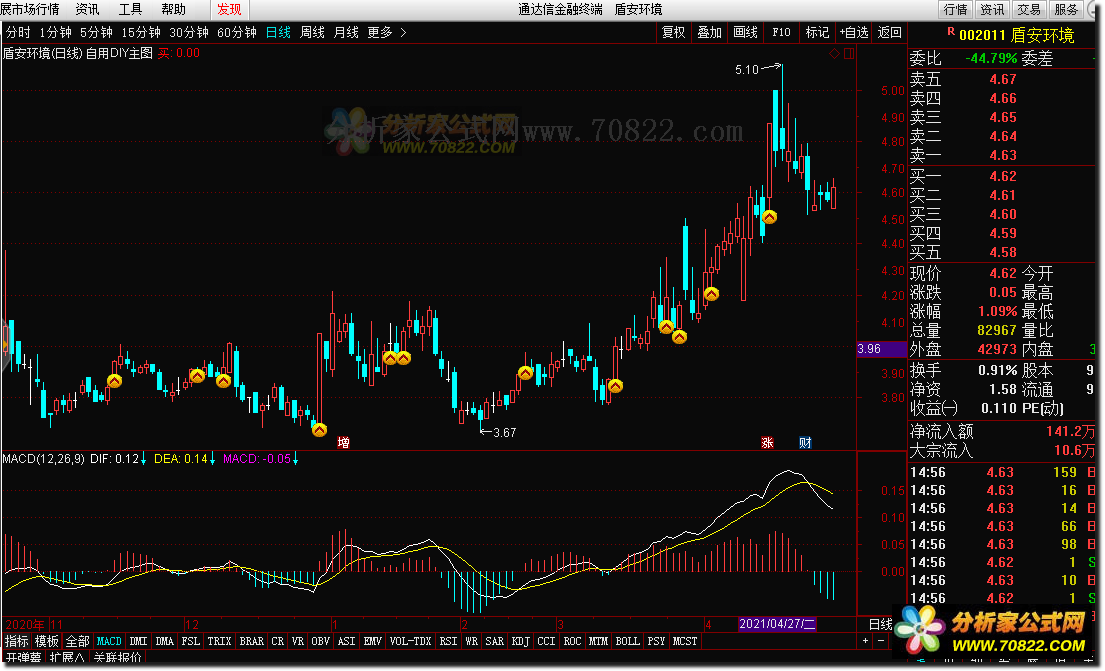The image size is (1105, 671).
Task: Select the TRIX indicator tab
Action: click(219, 641)
